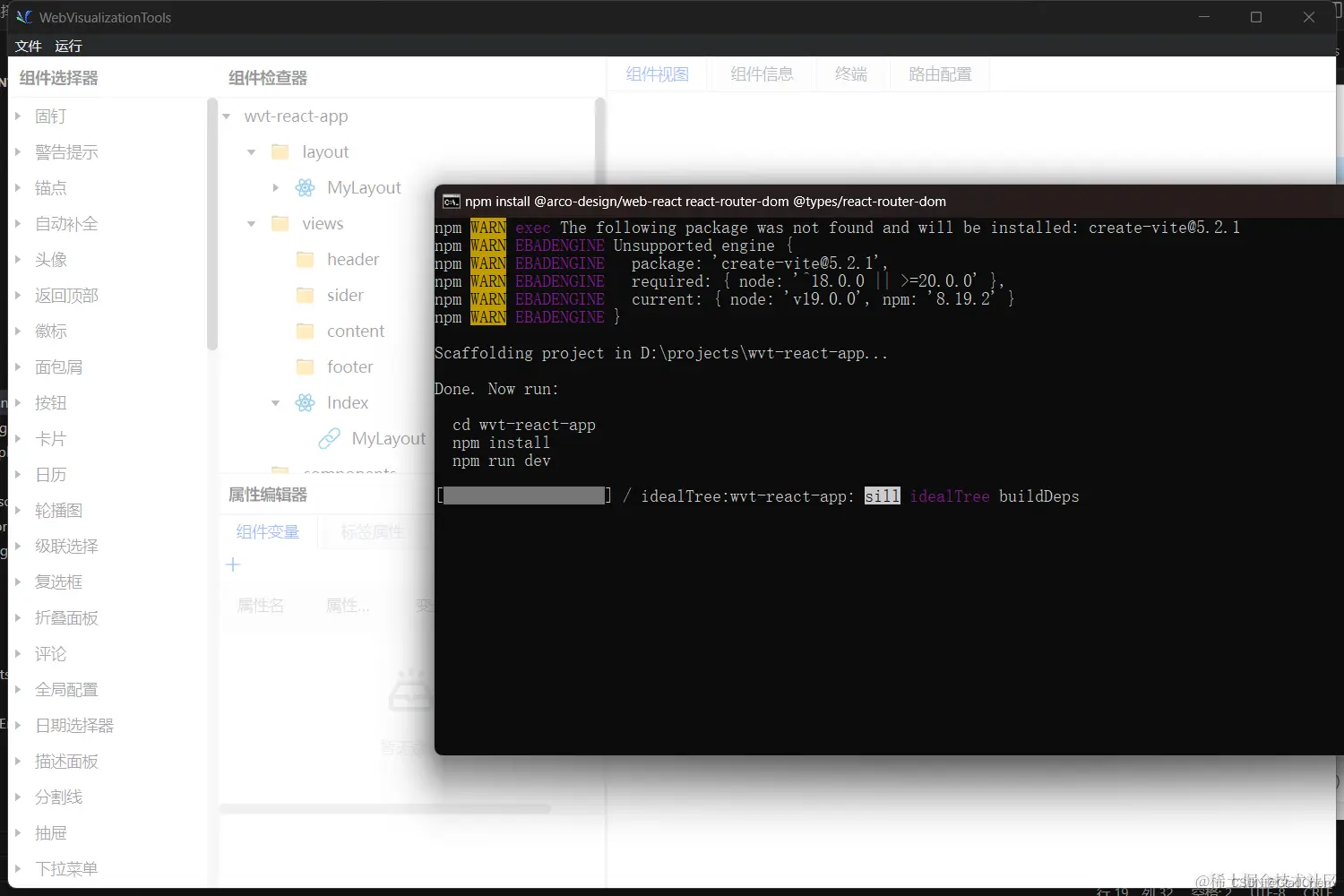Click the npm install console title bar
Viewport: 1344px width, 896px height.
pos(889,202)
